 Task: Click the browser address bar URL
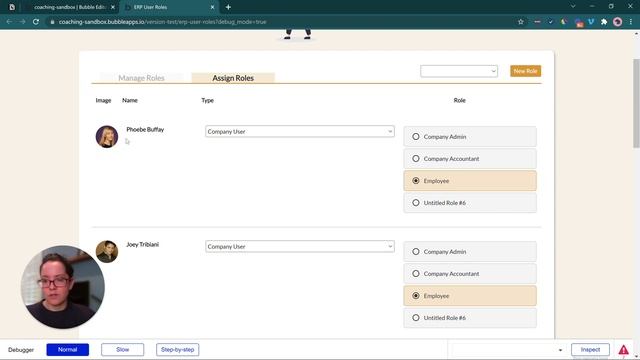[x=162, y=22]
